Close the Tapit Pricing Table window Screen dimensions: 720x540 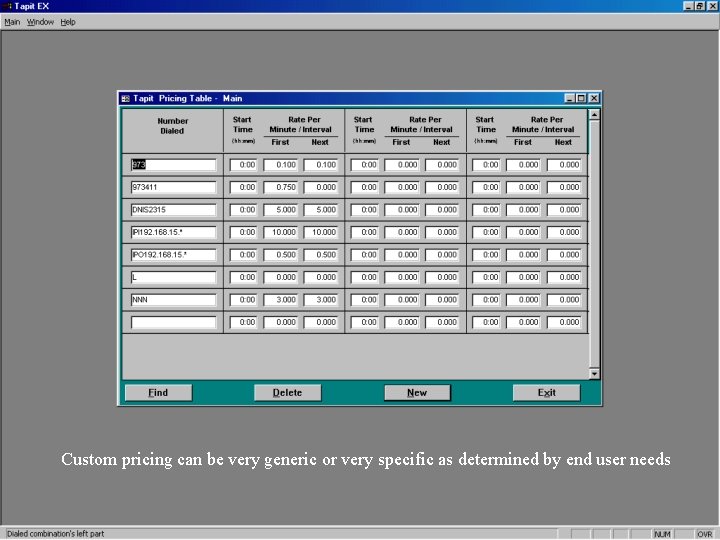point(594,98)
